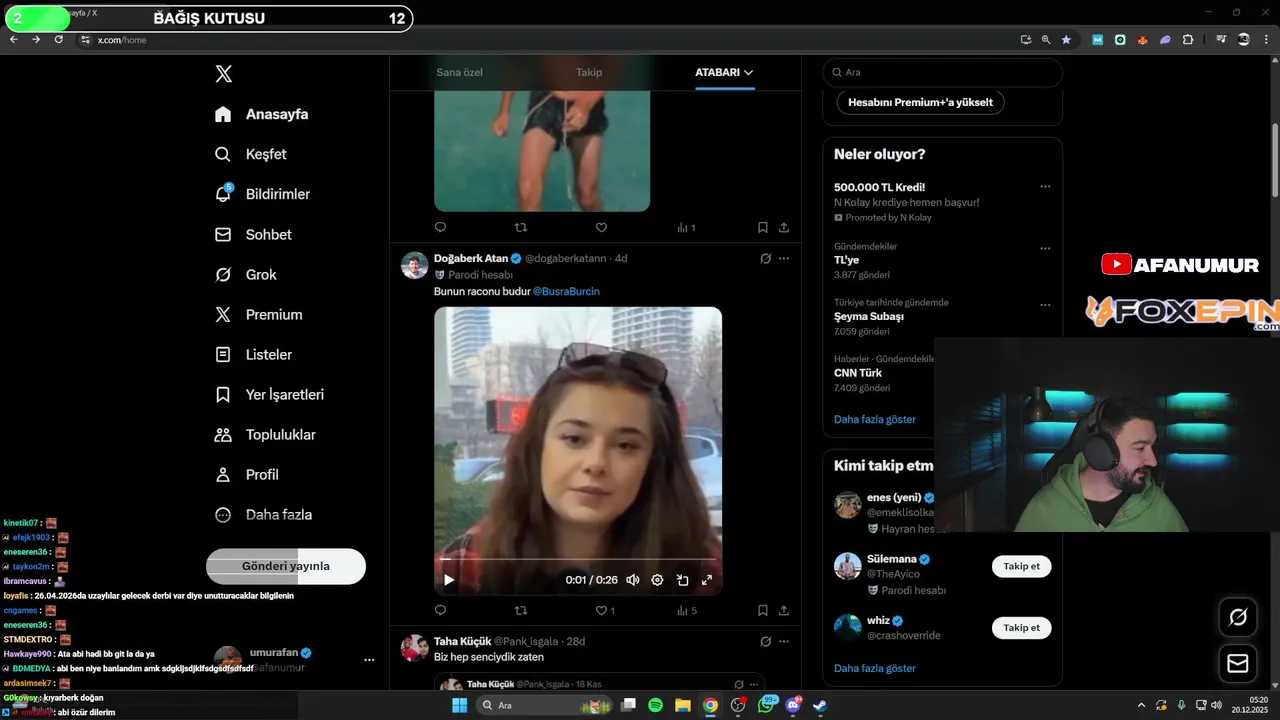The image size is (1280, 720).
Task: Open more menu on Doğaberk Atan post
Action: pyautogui.click(x=784, y=258)
